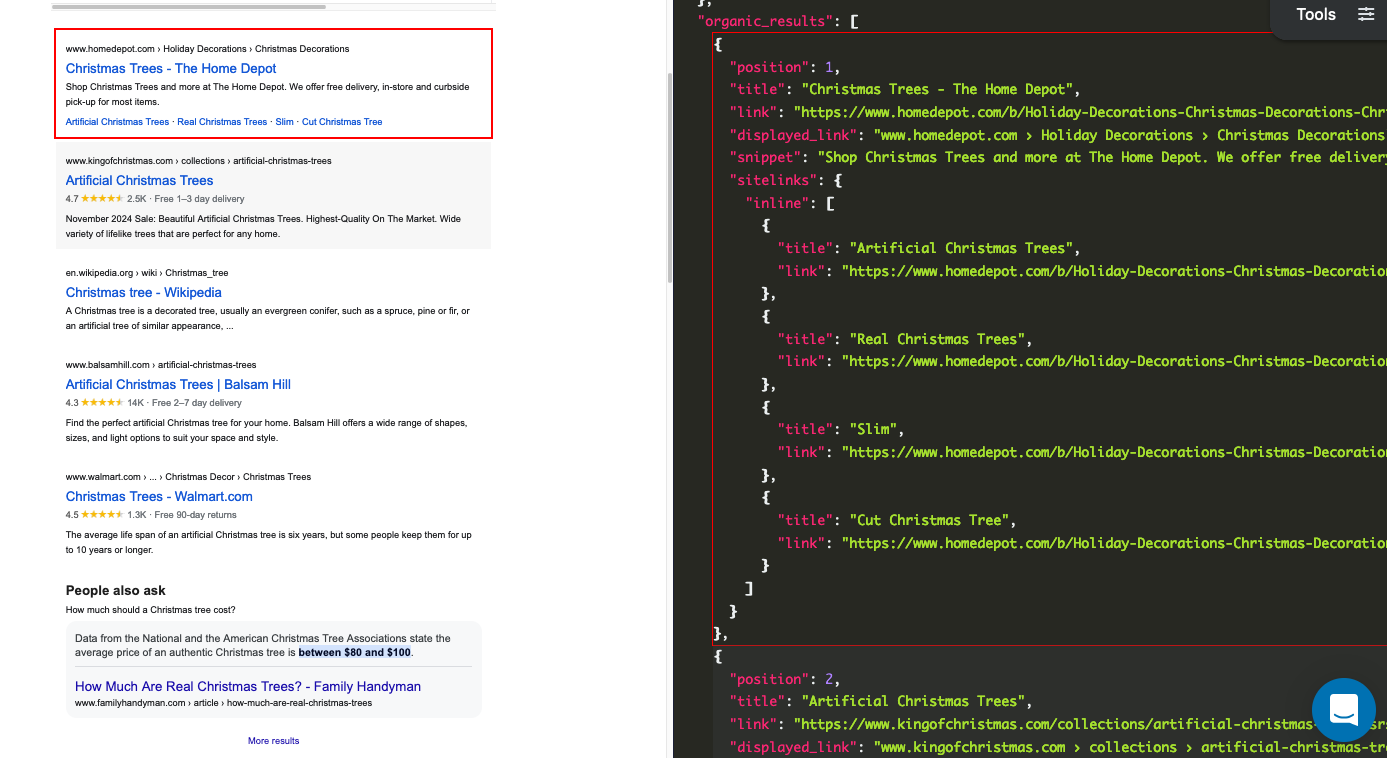Viewport: 1387px width, 758px height.
Task: Open the Cut Christmas Tree sitelink
Action: pos(342,122)
